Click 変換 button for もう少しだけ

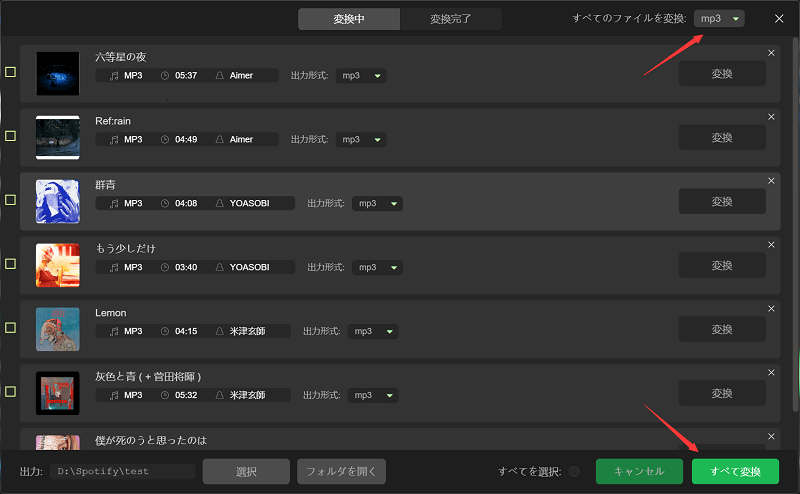pyautogui.click(x=722, y=265)
